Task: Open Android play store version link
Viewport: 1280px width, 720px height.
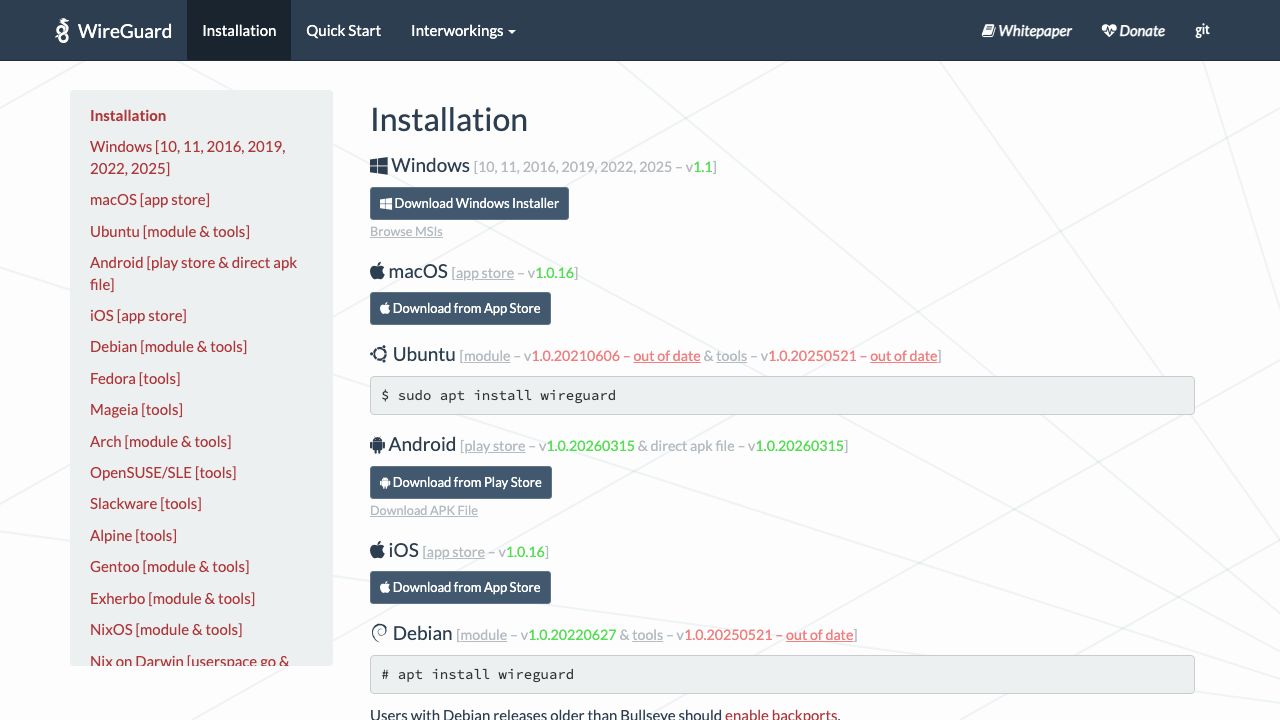Action: pos(494,446)
